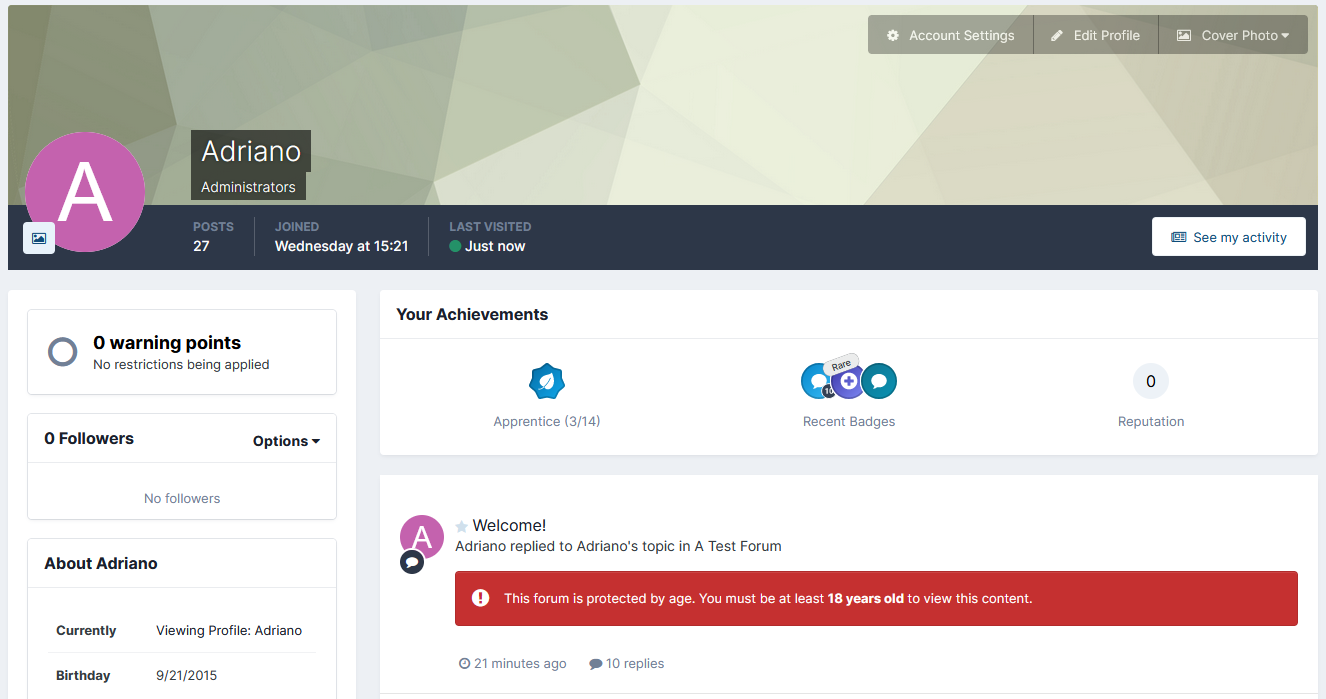This screenshot has width=1326, height=699.
Task: Click the Edit Profile button
Action: [1095, 35]
